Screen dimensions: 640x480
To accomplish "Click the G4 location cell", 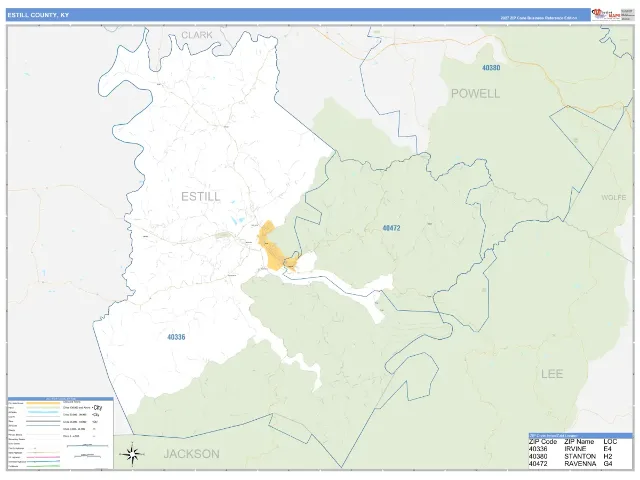I will 608,464.
